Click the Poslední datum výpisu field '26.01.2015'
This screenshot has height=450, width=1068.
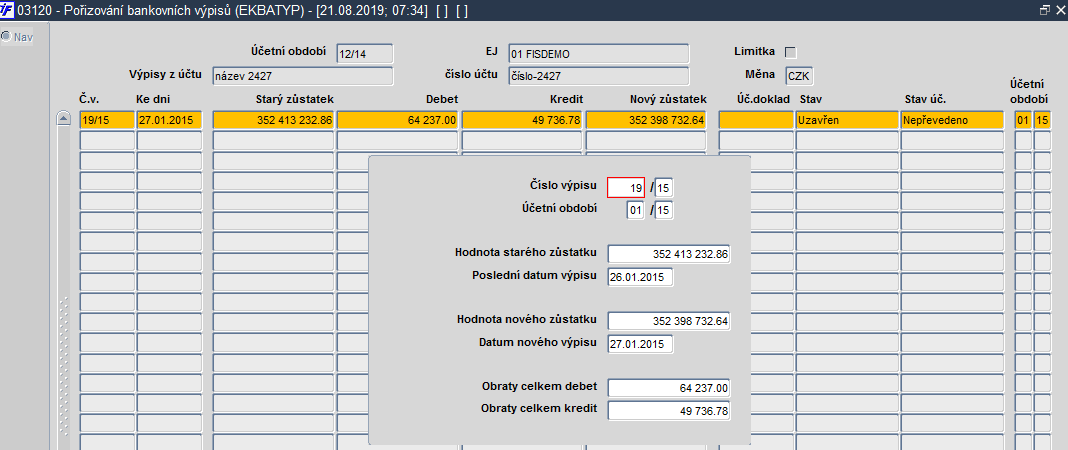click(640, 277)
